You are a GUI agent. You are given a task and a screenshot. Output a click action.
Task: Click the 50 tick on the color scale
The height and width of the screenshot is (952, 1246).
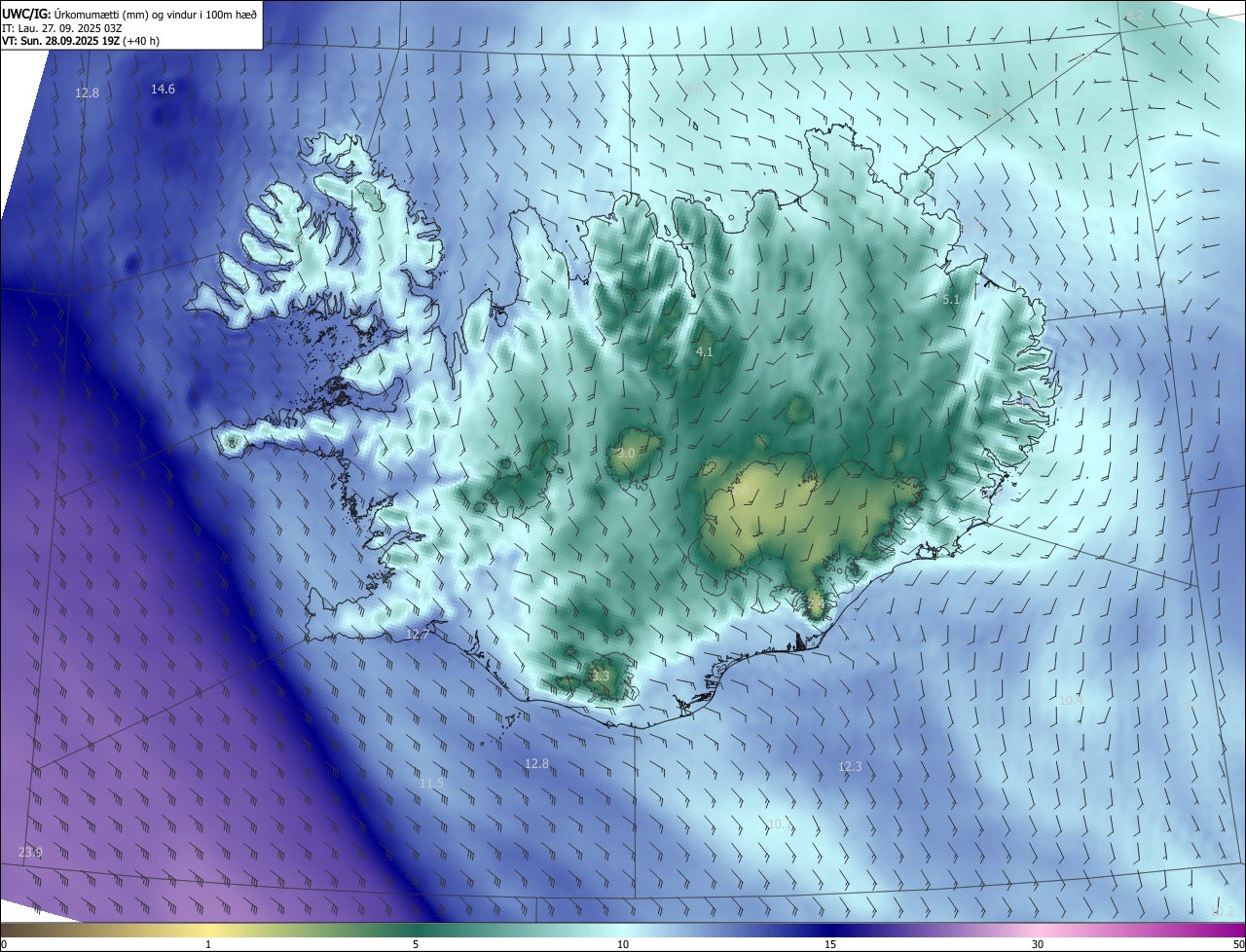[x=1238, y=944]
